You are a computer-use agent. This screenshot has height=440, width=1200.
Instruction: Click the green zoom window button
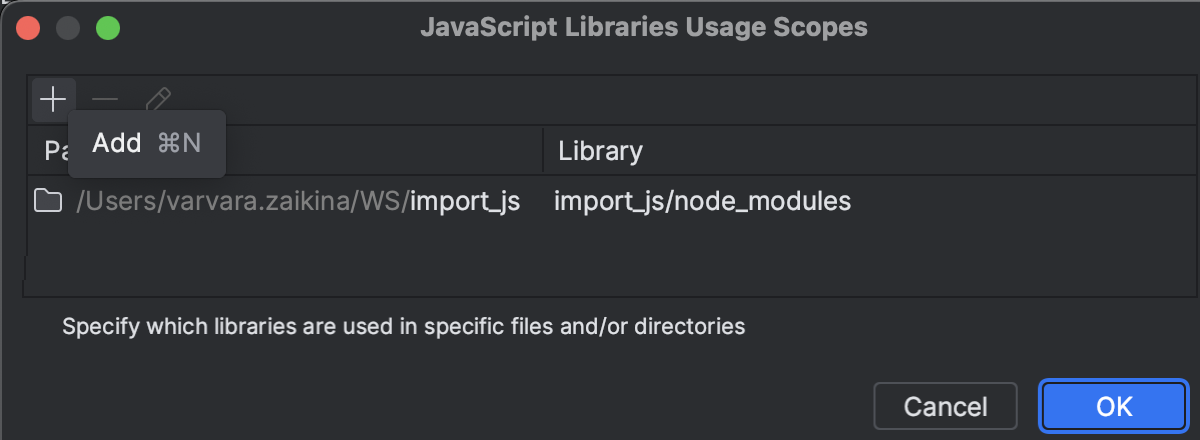click(107, 28)
